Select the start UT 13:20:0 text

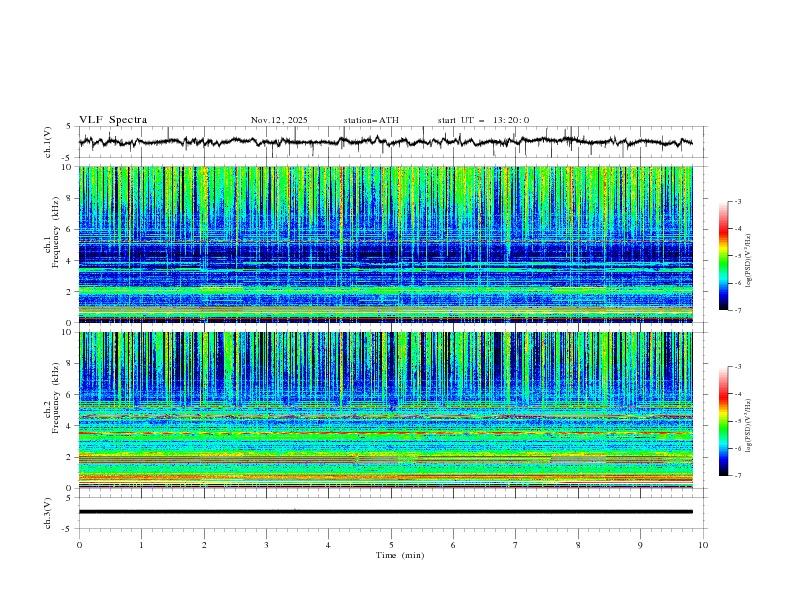point(483,120)
